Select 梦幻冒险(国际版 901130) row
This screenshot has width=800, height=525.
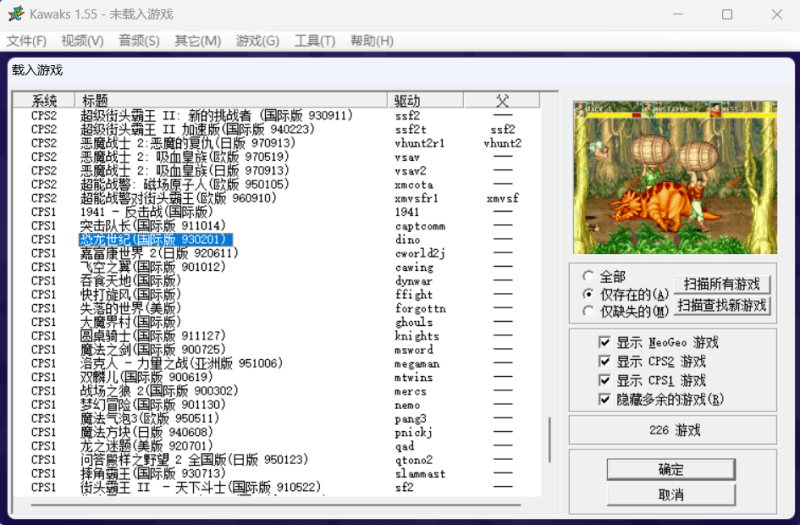coord(276,405)
